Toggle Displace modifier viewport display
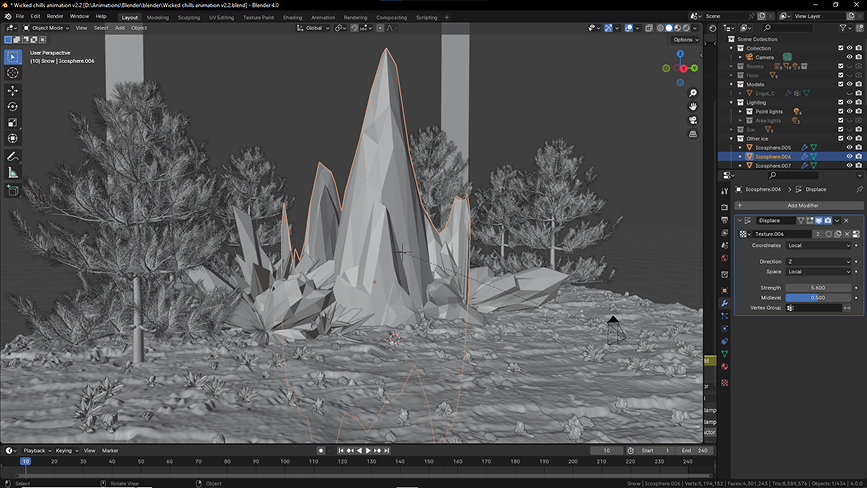 [817, 220]
